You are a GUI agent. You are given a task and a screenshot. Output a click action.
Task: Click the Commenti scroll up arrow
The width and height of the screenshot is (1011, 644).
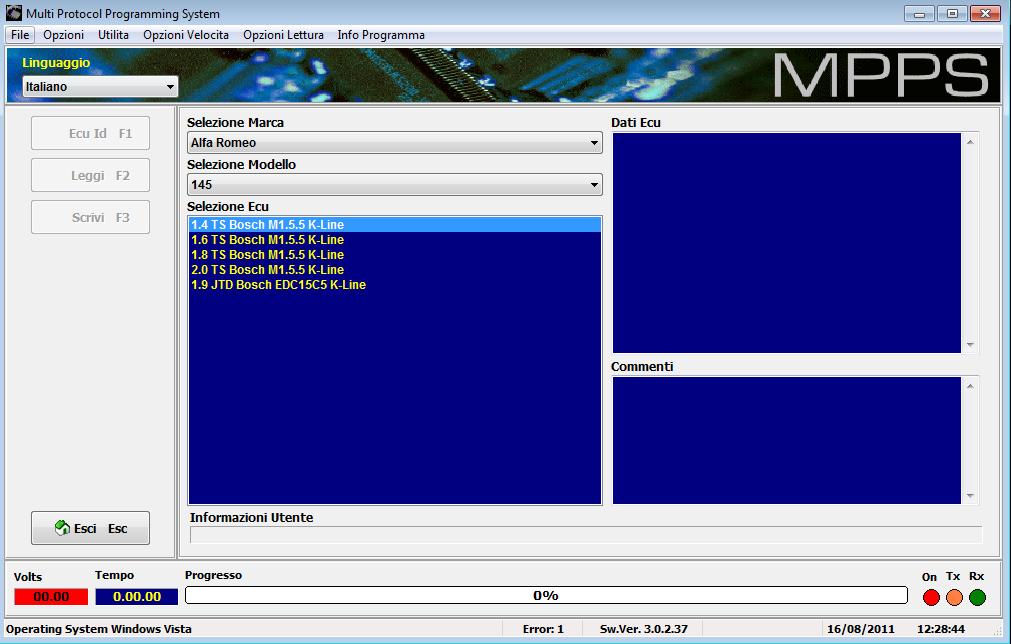(970, 386)
